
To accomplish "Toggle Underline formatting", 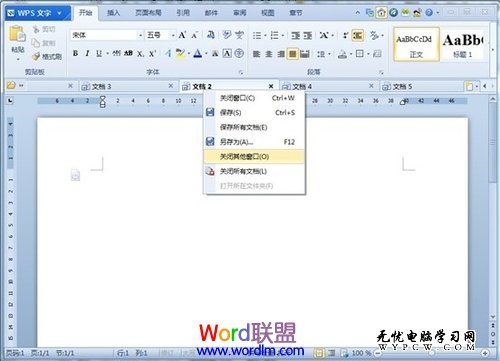I will click(x=99, y=53).
